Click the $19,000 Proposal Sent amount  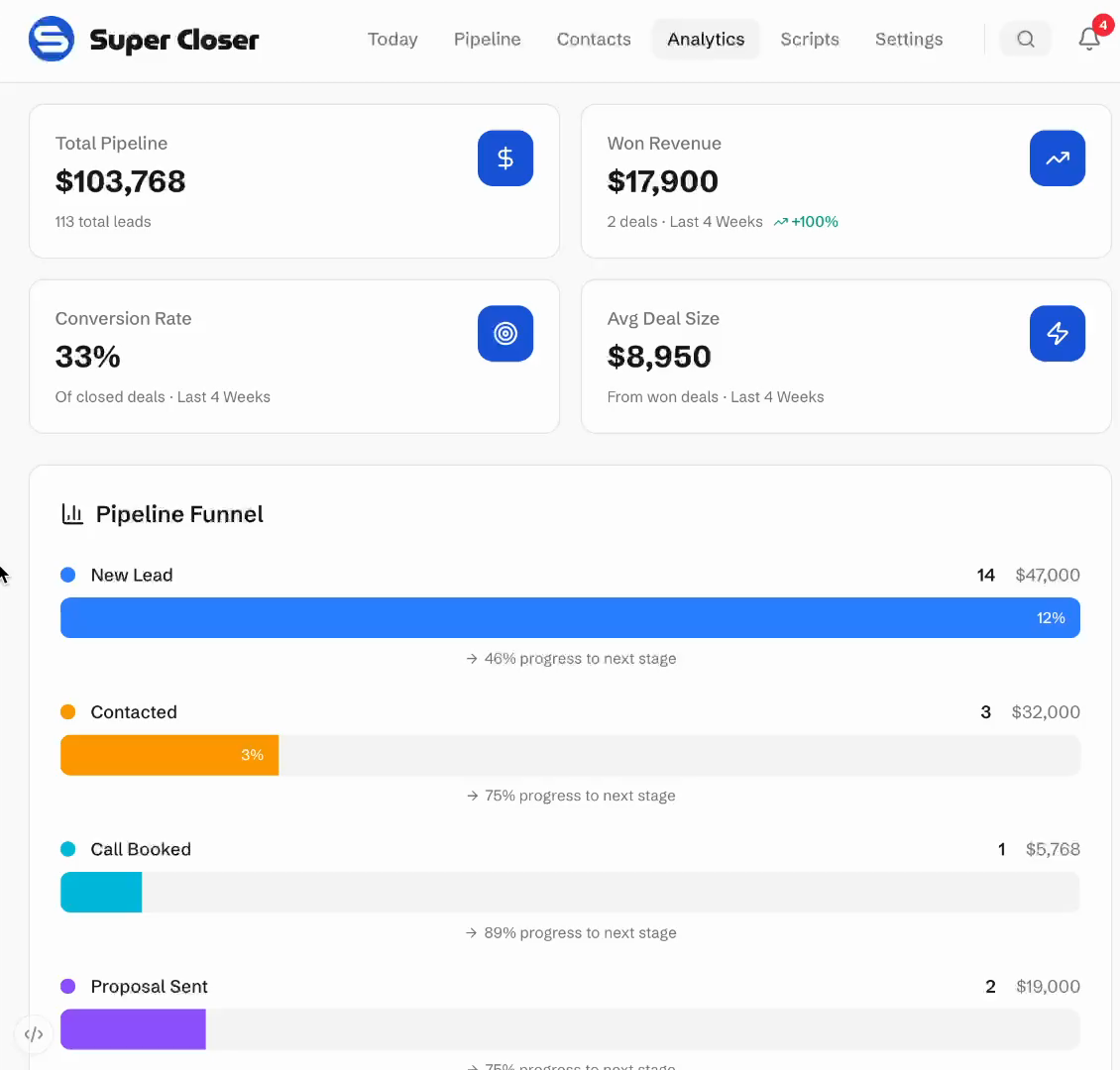(x=1048, y=986)
